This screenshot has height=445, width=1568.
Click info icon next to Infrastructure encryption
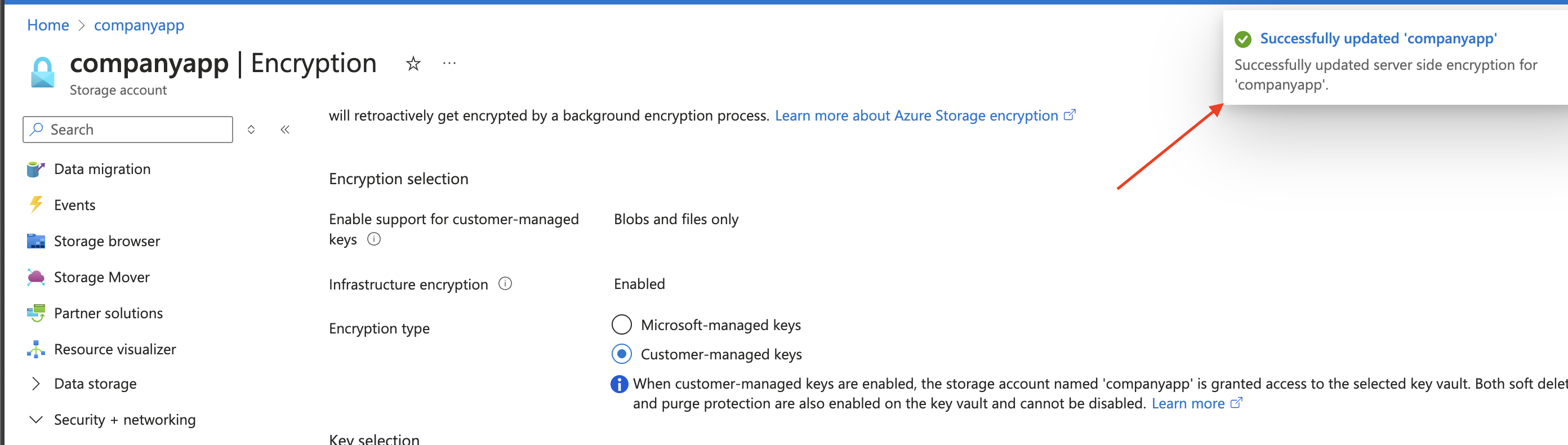[505, 284]
